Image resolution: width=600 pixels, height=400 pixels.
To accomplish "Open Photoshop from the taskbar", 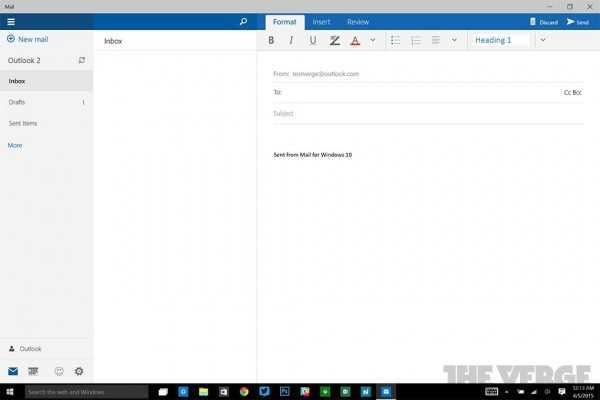I will 284,392.
